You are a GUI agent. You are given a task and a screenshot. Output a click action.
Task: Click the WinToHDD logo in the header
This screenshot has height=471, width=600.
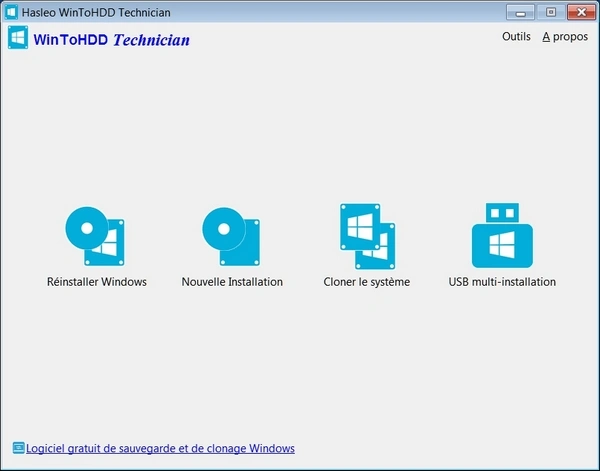18,39
